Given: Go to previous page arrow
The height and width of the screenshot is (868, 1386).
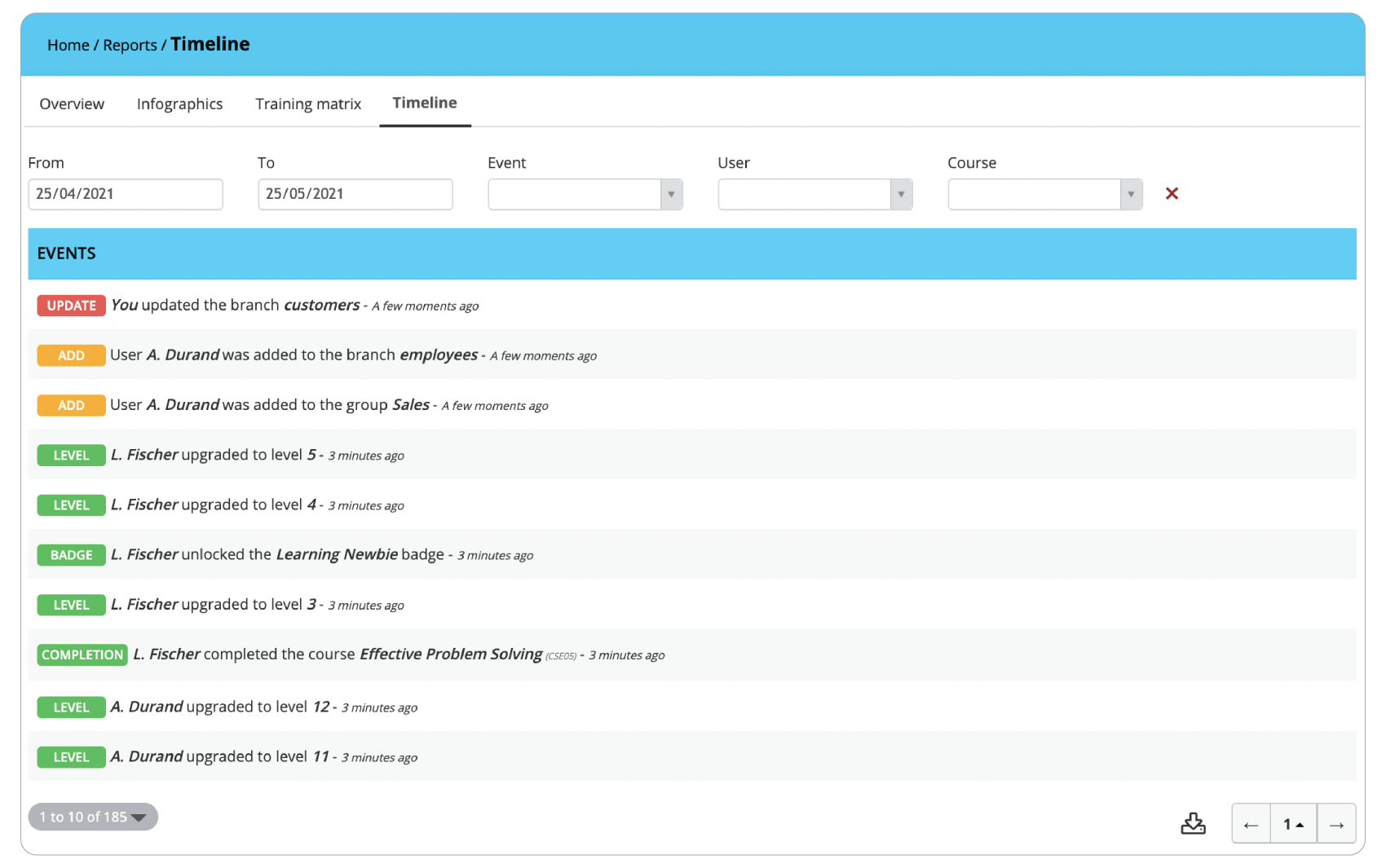Looking at the screenshot, I should click(1251, 824).
